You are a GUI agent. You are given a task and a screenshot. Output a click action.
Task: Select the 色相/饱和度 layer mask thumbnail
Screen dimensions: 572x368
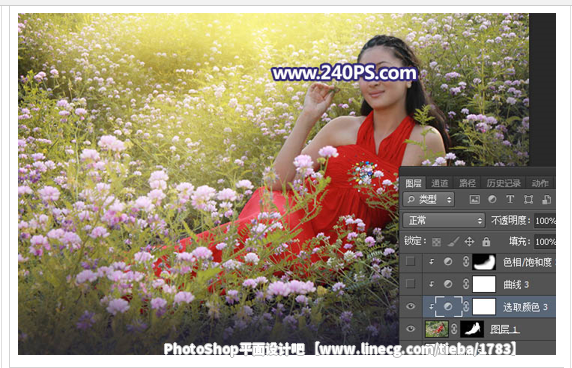click(x=484, y=262)
